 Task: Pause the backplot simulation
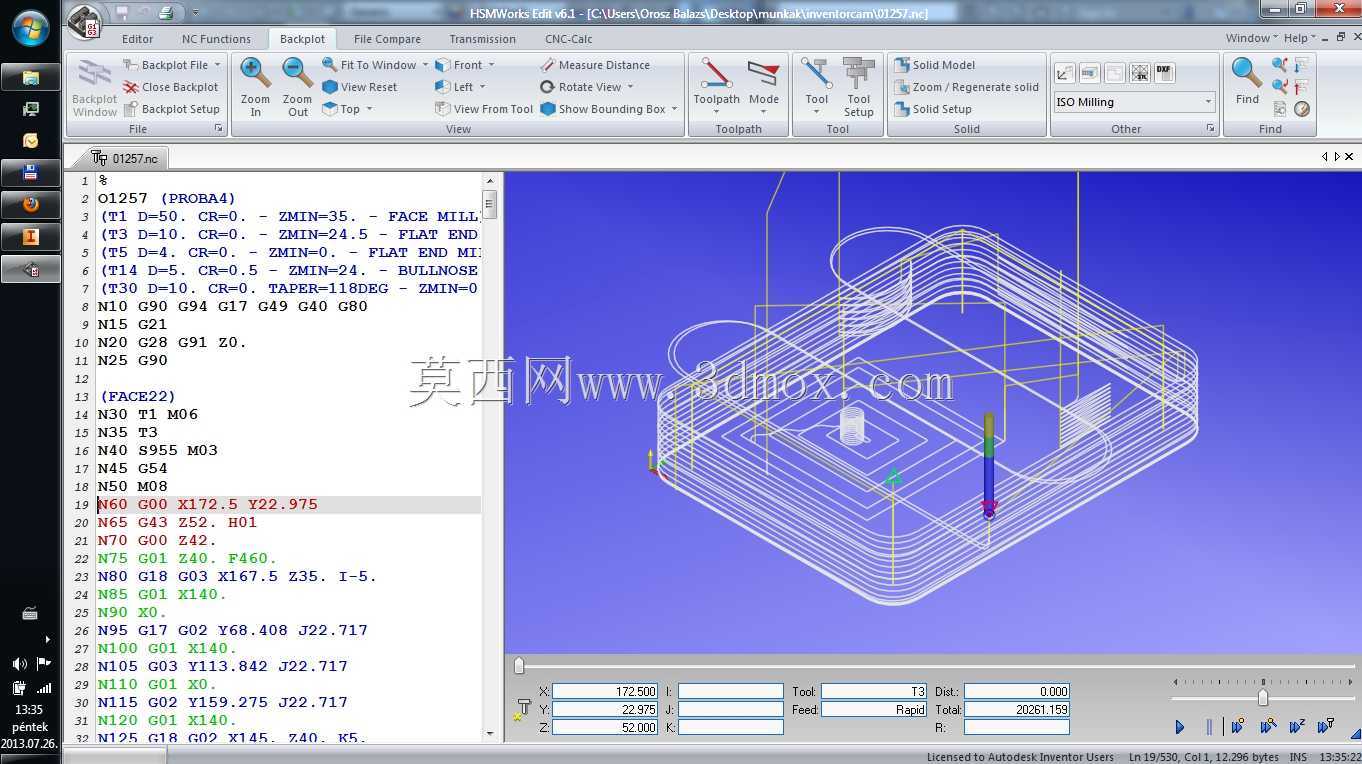point(1209,727)
